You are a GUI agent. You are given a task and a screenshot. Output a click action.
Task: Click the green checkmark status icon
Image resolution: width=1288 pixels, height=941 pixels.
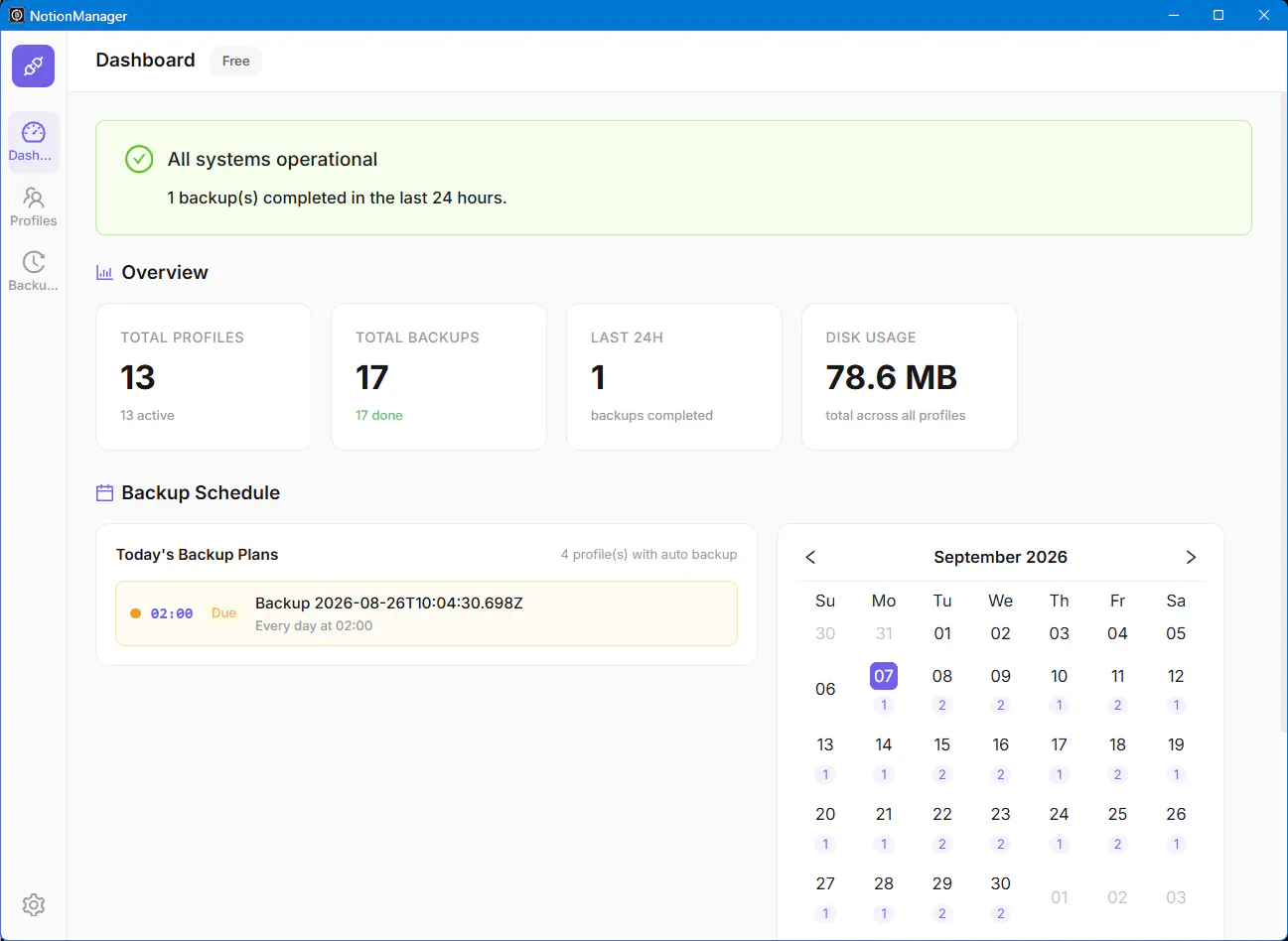click(139, 159)
